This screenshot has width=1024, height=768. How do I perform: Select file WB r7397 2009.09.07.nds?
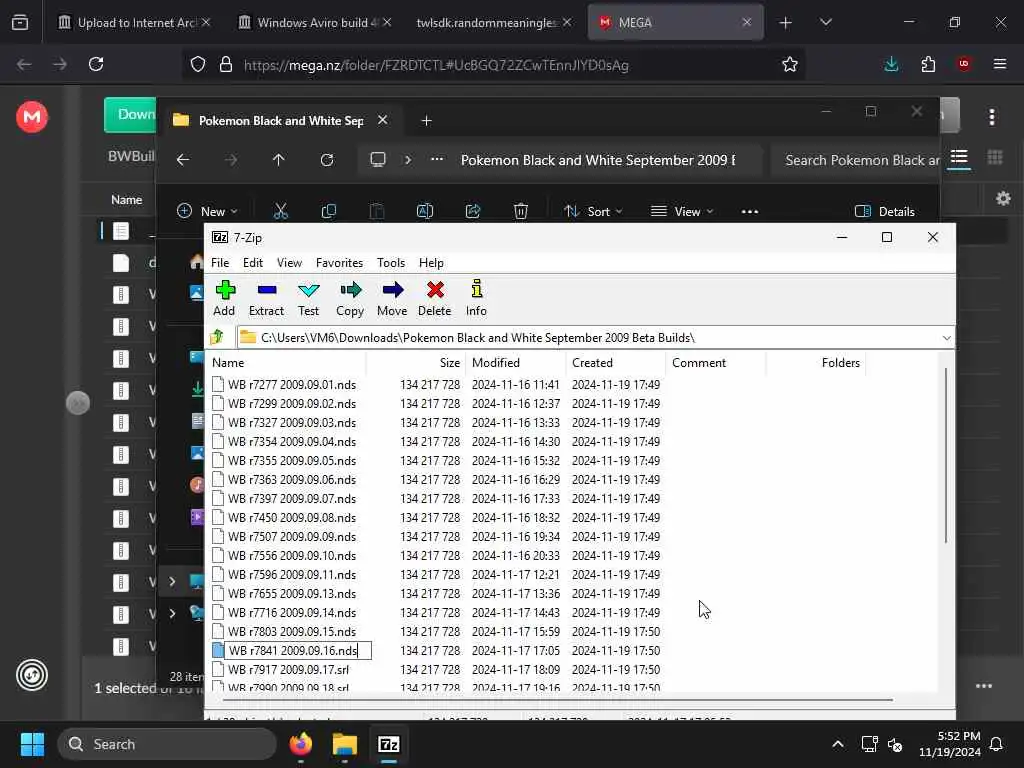click(292, 498)
